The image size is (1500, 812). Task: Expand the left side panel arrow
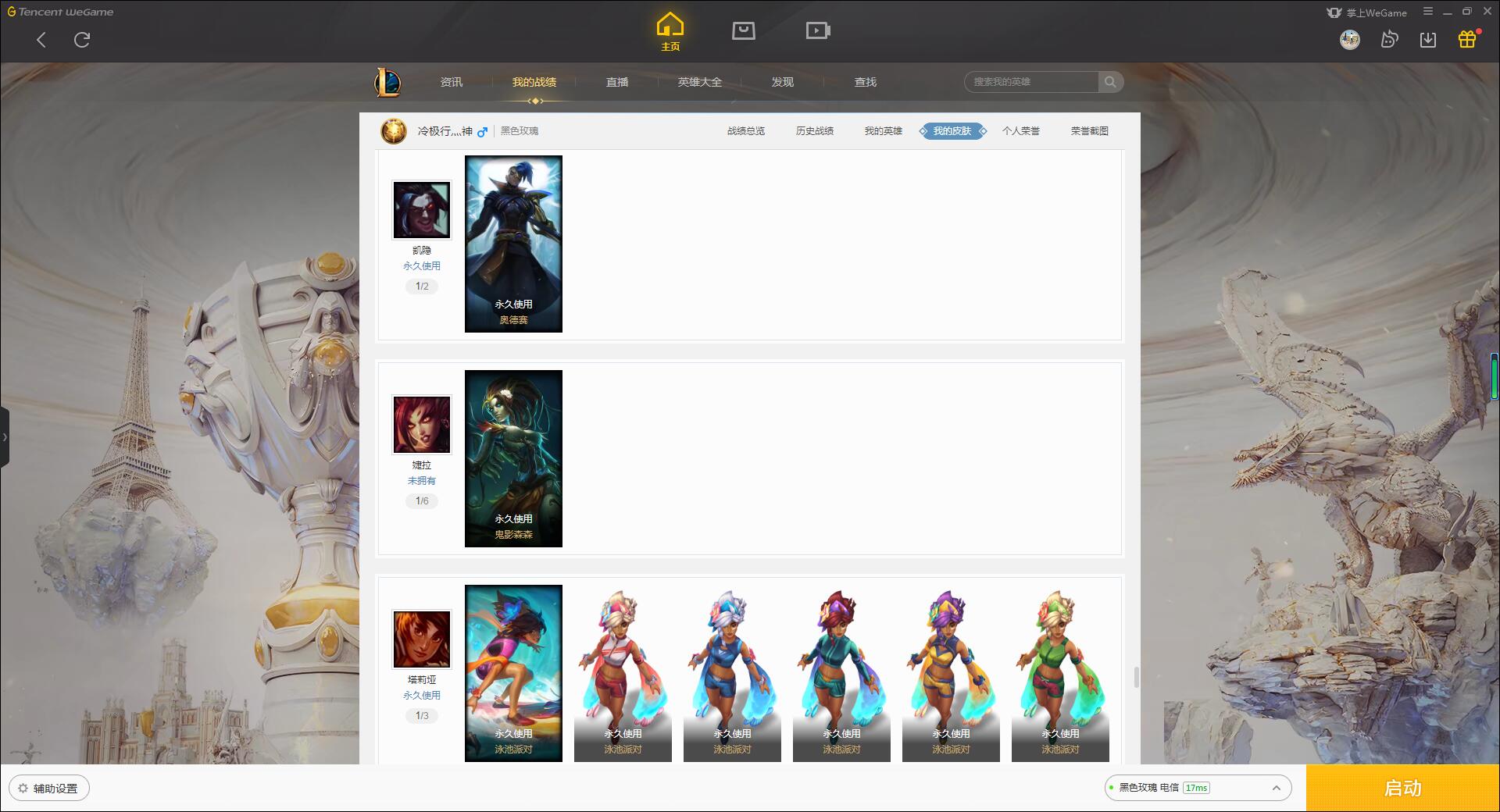tap(5, 437)
